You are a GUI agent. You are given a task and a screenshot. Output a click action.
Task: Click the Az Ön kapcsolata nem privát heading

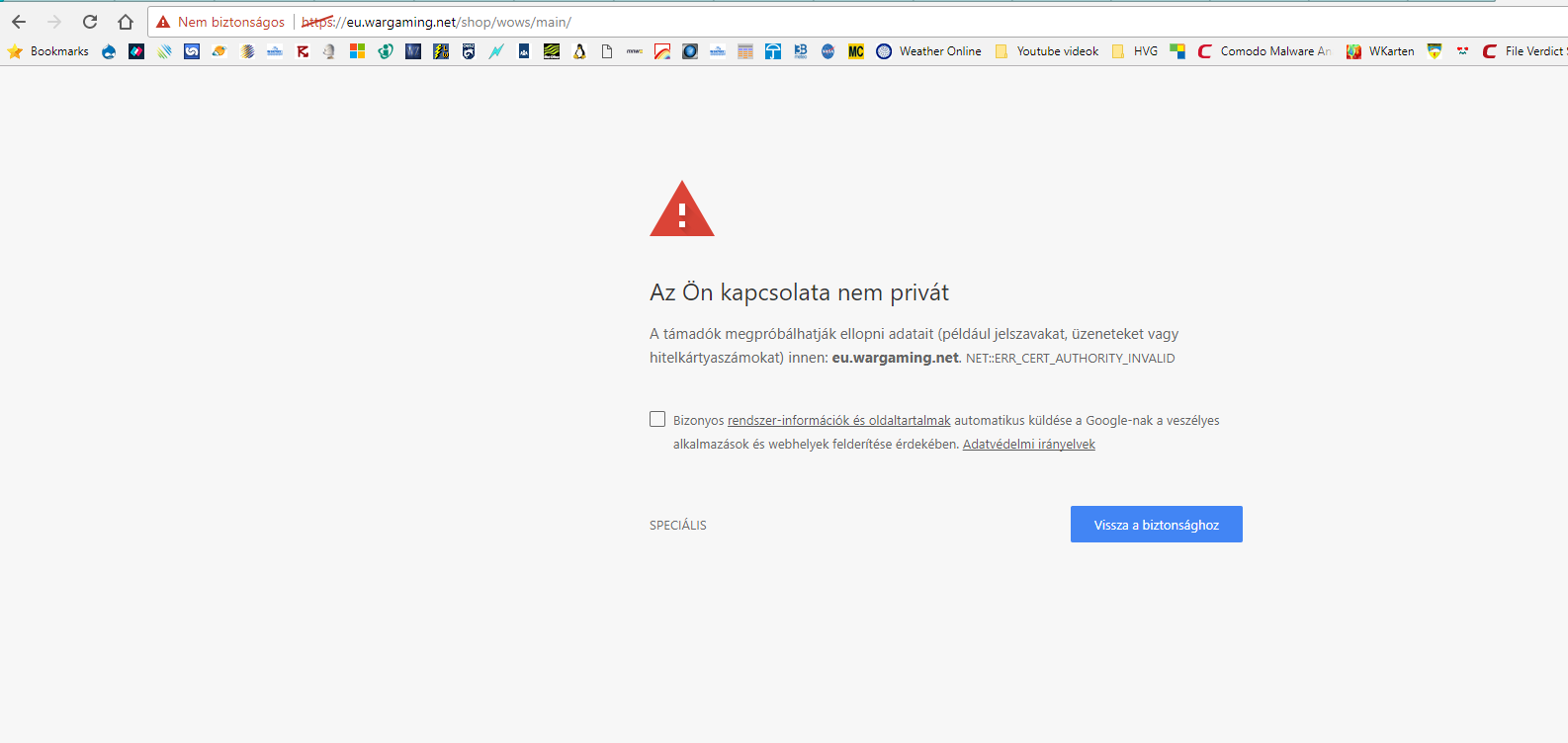pyautogui.click(x=799, y=292)
